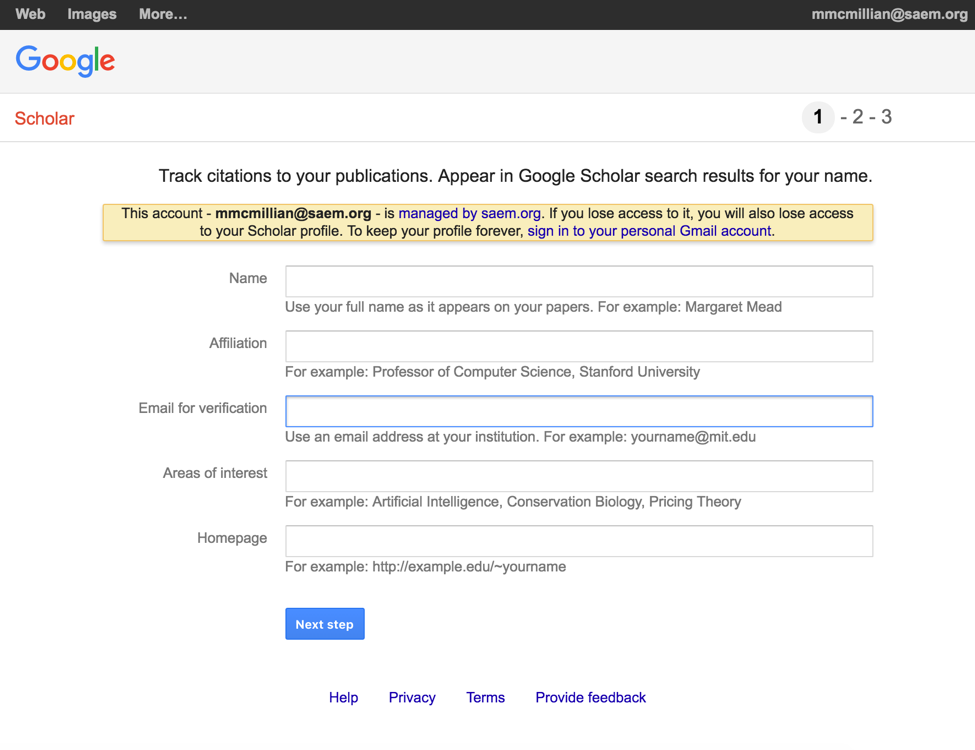This screenshot has width=975, height=750.
Task: Click into the Affiliation text box
Action: [x=578, y=346]
